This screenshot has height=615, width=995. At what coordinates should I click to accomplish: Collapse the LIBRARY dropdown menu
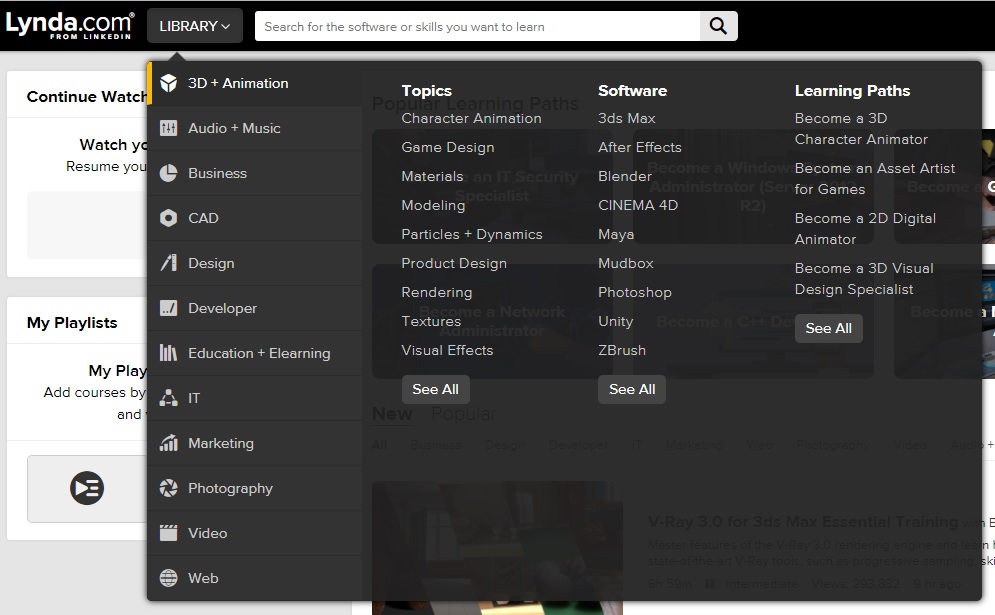pyautogui.click(x=194, y=26)
